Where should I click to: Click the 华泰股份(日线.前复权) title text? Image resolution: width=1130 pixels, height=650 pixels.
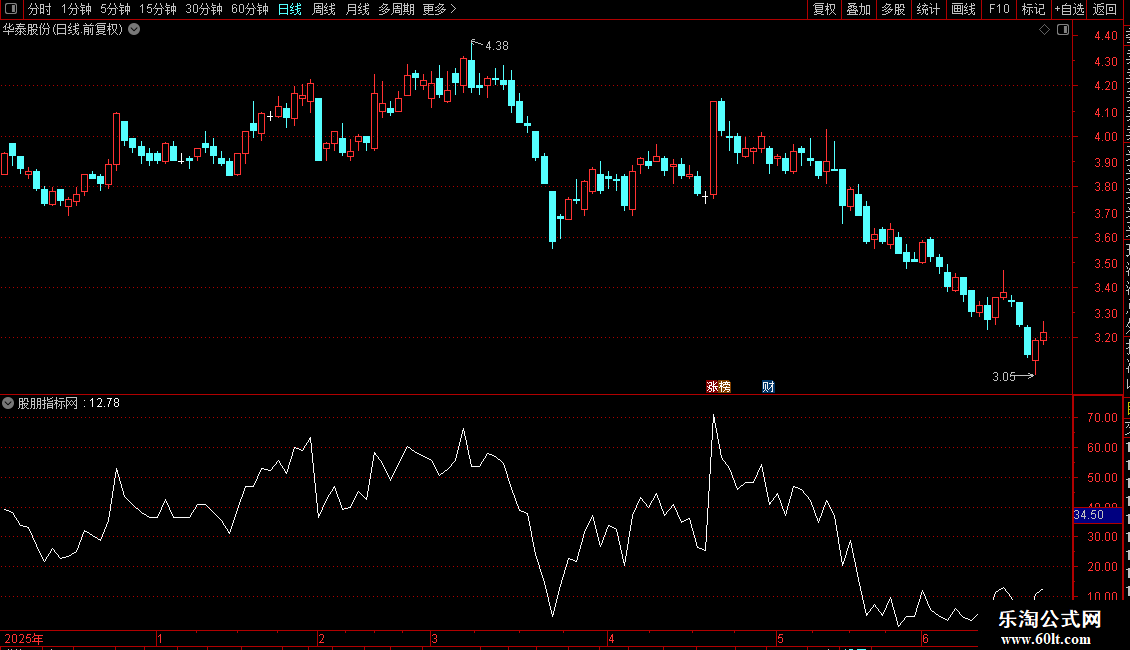[63, 30]
